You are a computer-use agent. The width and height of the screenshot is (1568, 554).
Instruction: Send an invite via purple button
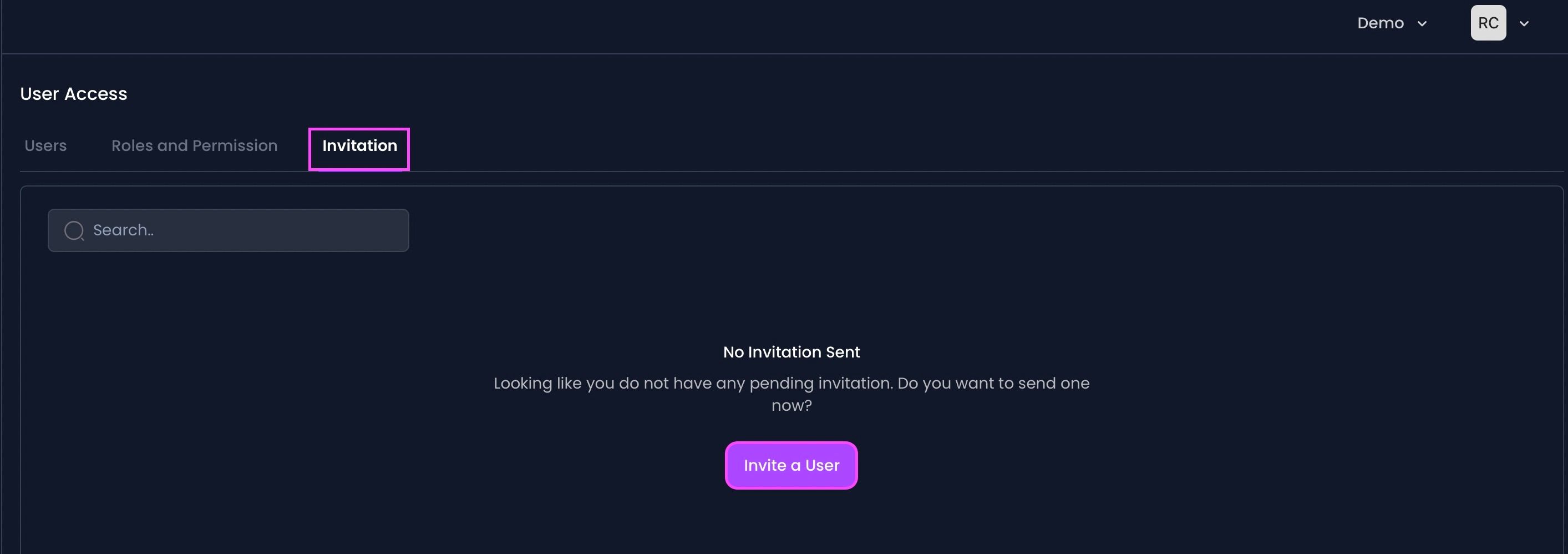tap(791, 465)
